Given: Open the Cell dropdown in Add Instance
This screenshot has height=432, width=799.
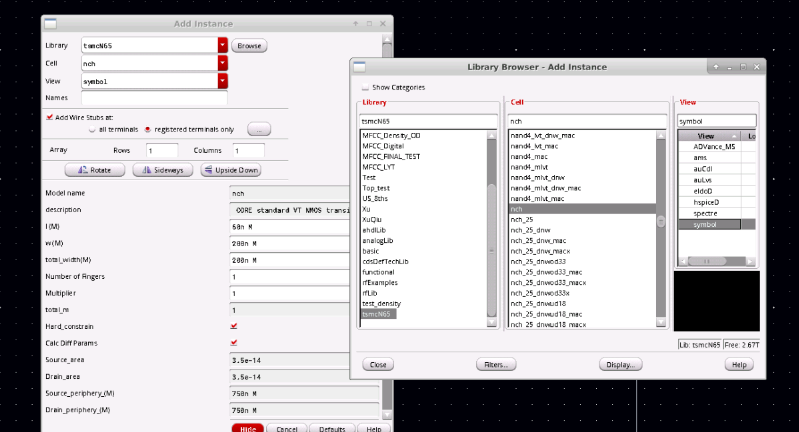Looking at the screenshot, I should (222, 63).
